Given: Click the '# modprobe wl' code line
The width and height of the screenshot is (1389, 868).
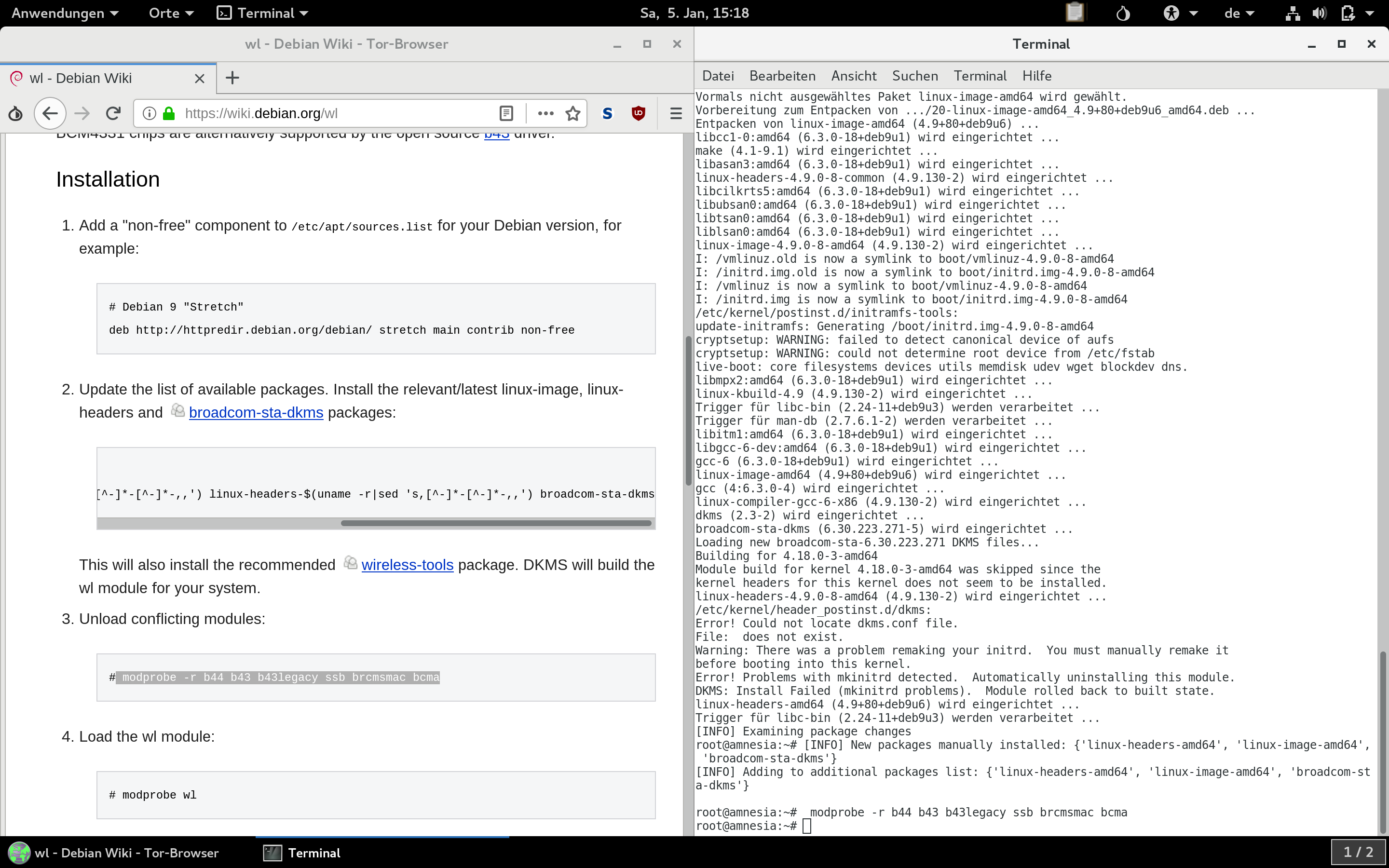Looking at the screenshot, I should coord(153,795).
